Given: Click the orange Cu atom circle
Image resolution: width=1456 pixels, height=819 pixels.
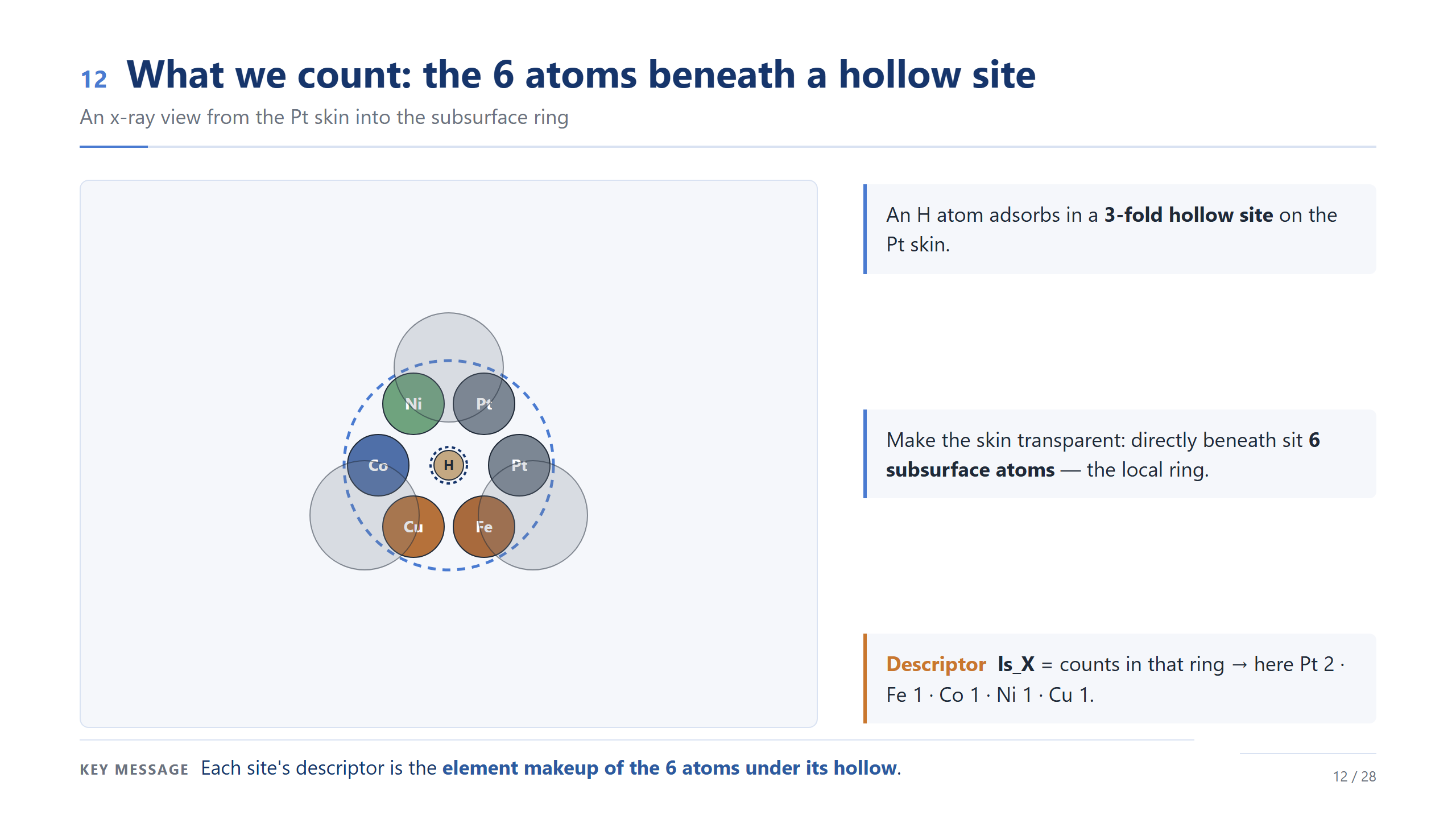Looking at the screenshot, I should pos(413,527).
